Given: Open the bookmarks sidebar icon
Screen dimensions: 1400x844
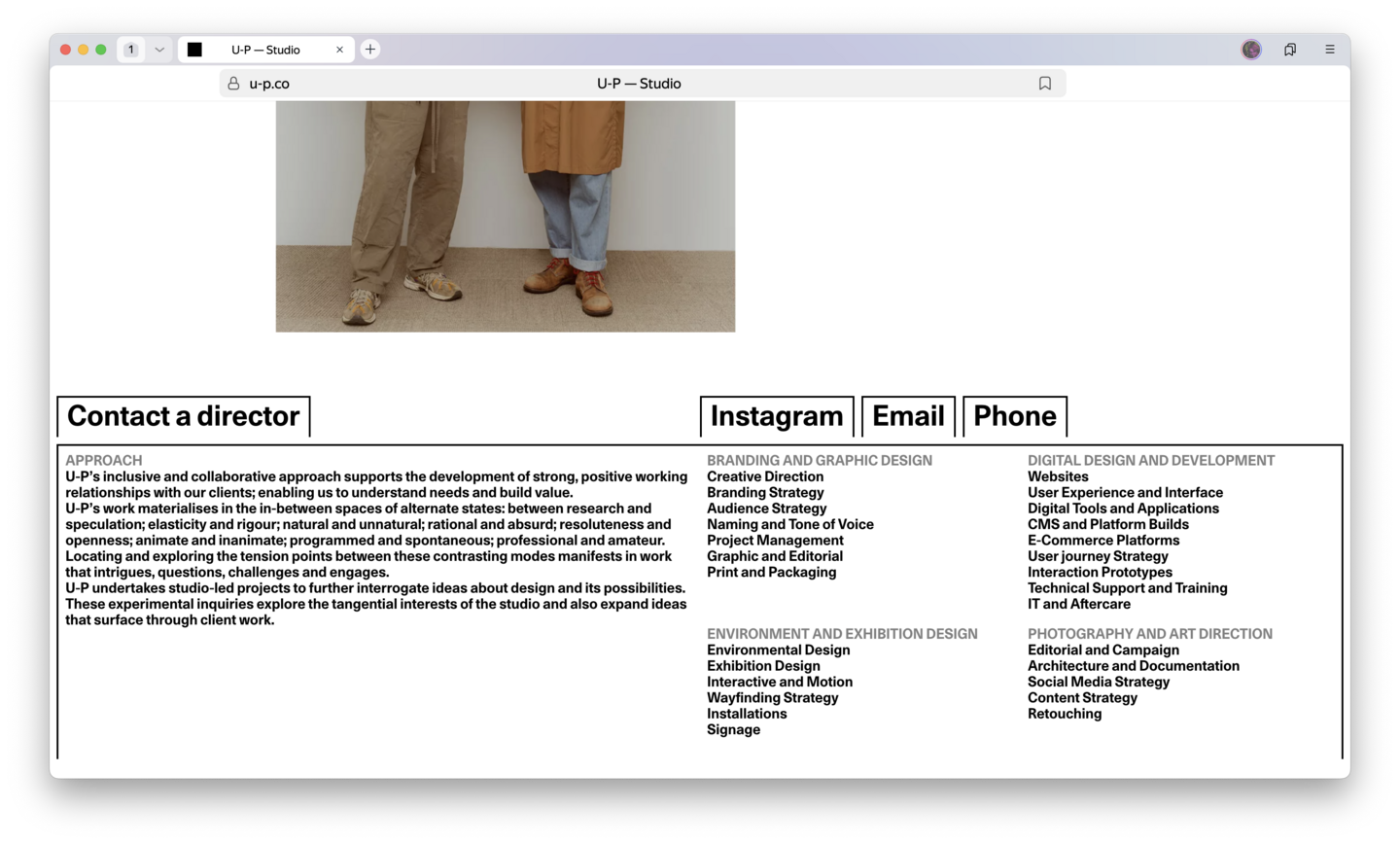Looking at the screenshot, I should click(x=1290, y=50).
